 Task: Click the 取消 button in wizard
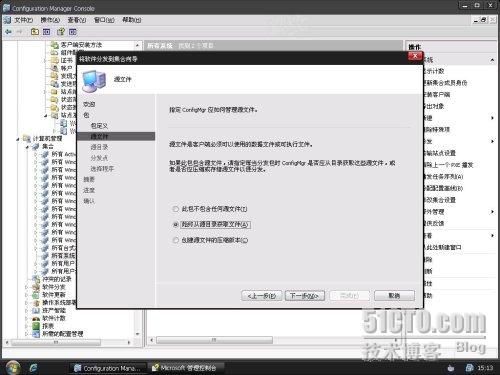click(x=394, y=296)
